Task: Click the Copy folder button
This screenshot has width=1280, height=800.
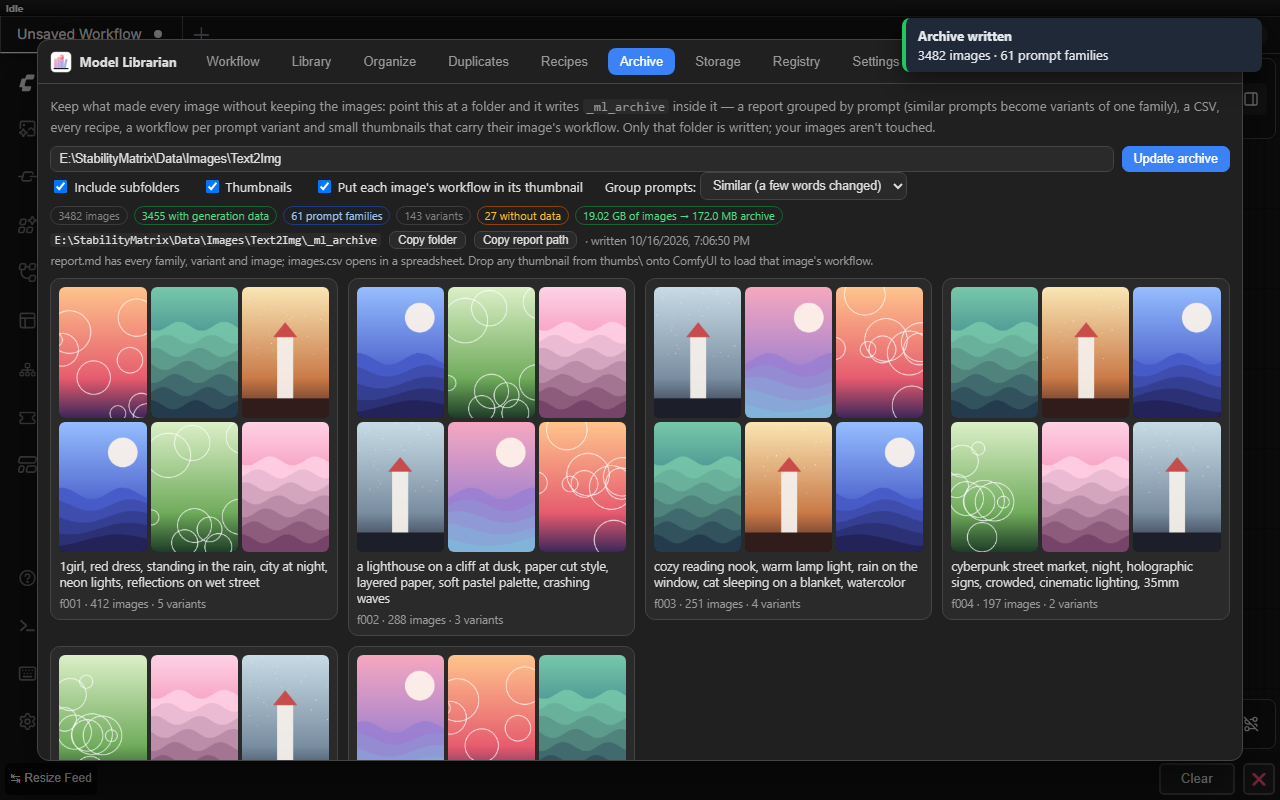Action: coord(428,240)
